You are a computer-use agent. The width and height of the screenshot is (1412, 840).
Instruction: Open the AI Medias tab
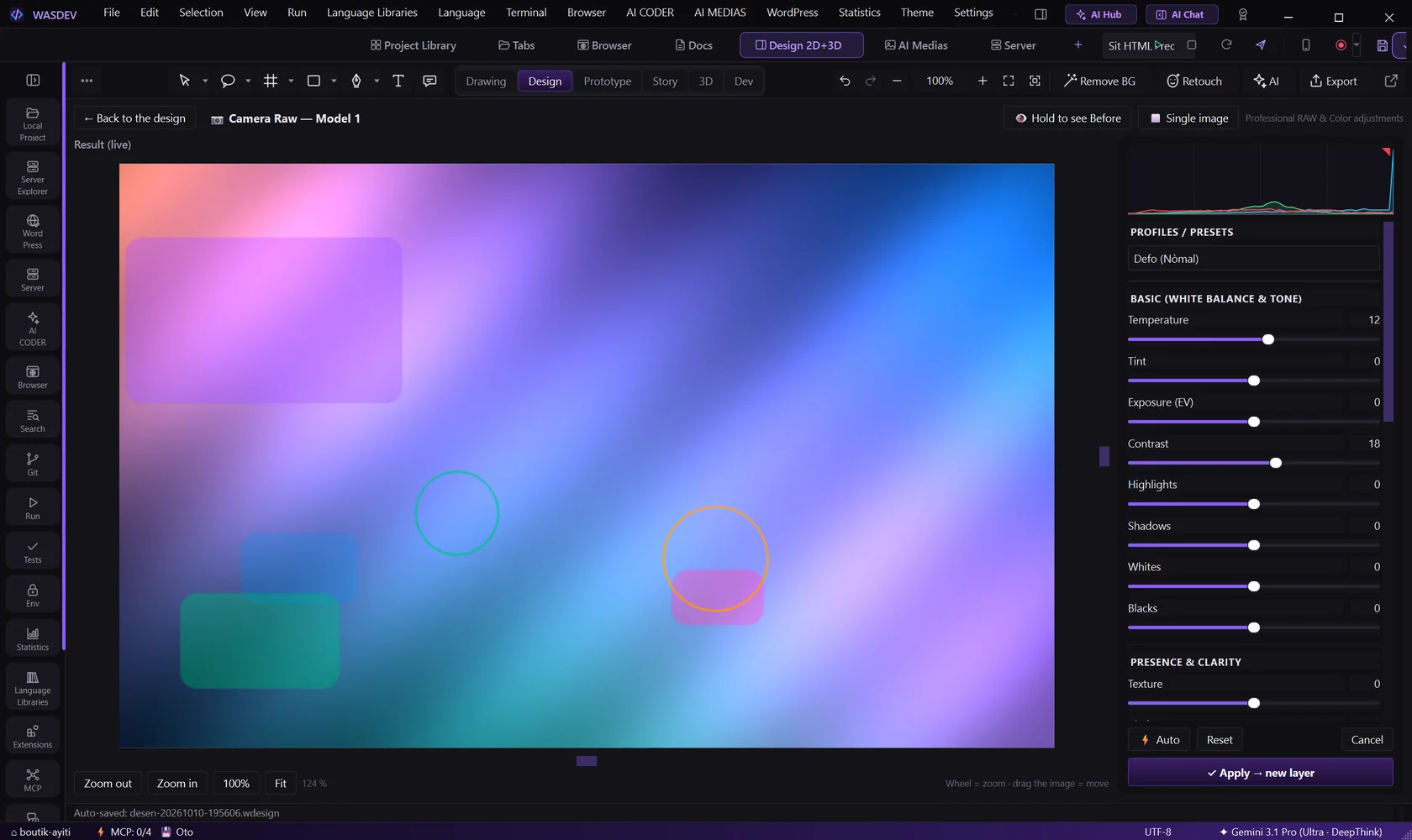[916, 45]
